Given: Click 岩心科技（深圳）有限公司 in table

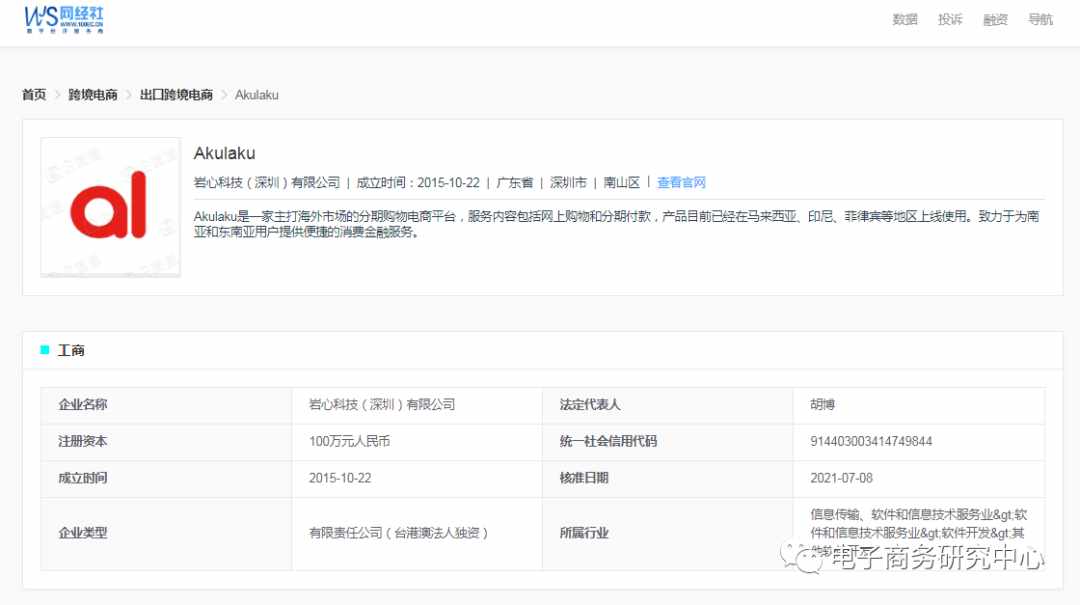Looking at the screenshot, I should pyautogui.click(x=382, y=404).
